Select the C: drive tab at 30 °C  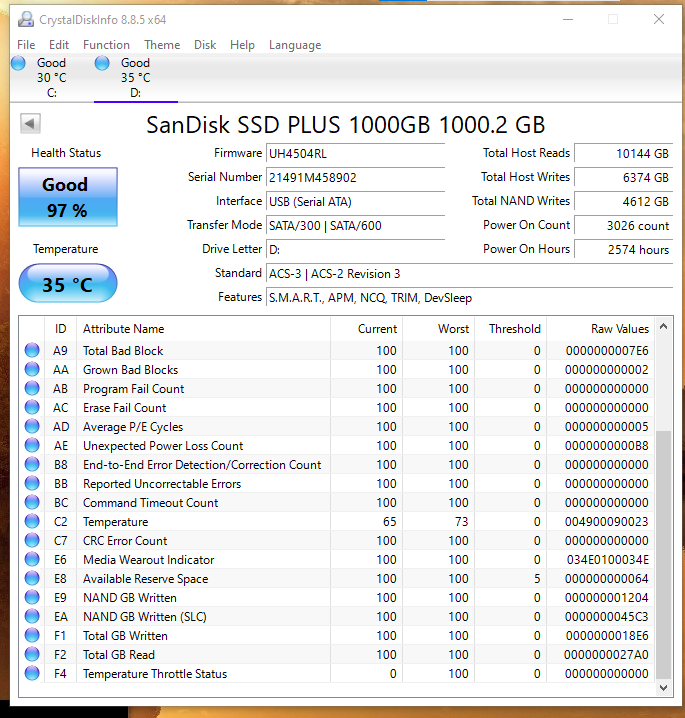click(x=52, y=77)
